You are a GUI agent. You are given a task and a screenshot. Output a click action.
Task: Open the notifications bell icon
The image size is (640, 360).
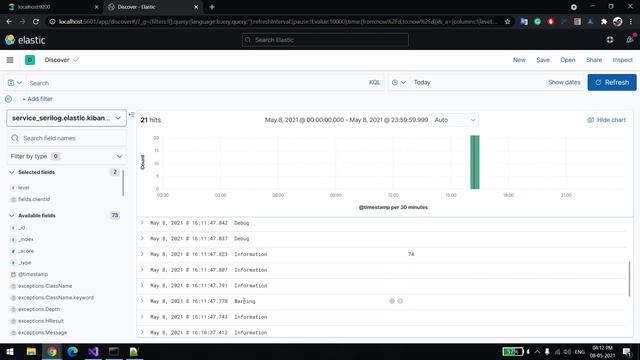(x=630, y=40)
